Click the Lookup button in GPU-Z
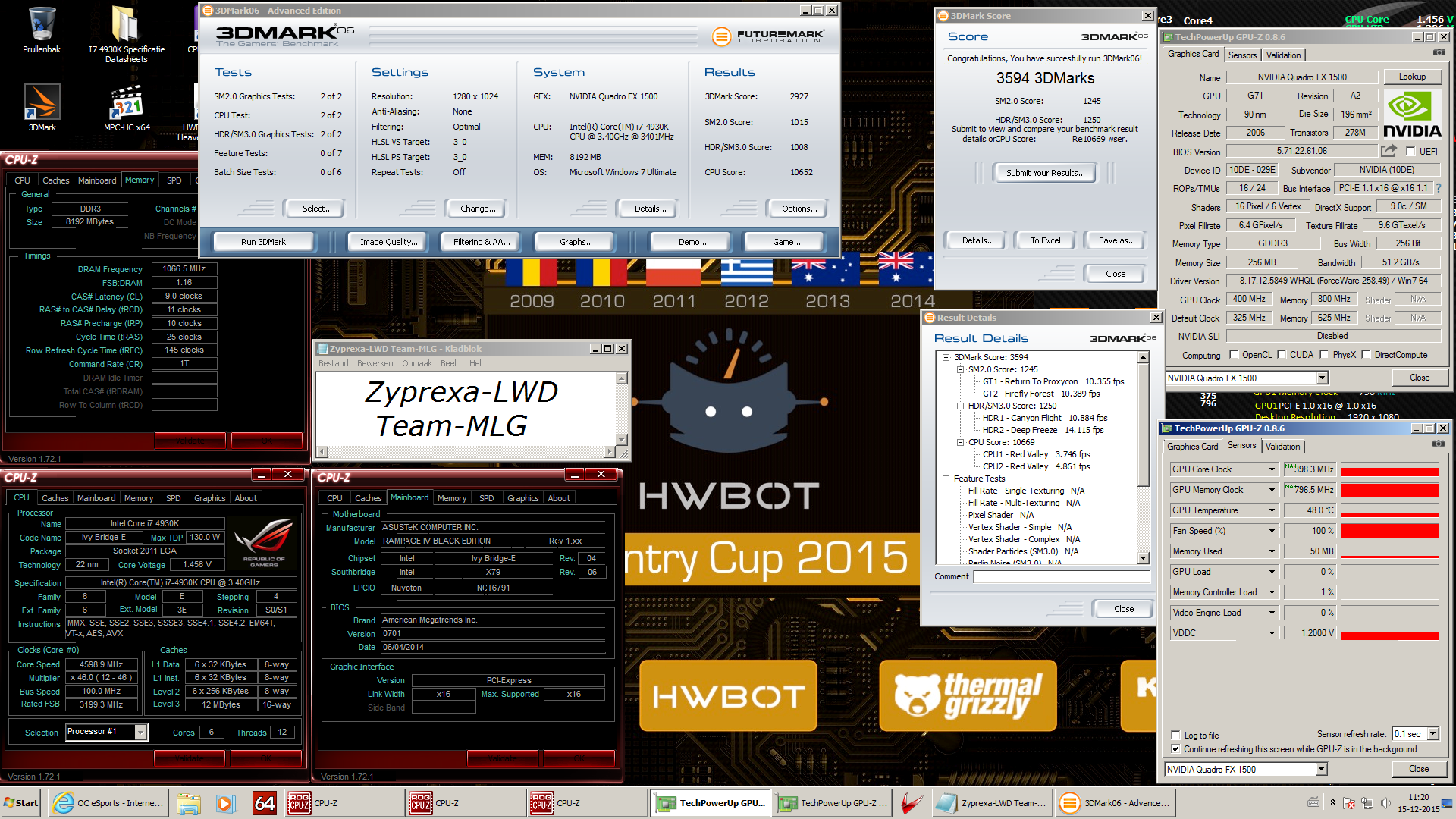Screen dimensions: 1456x819 [x=1412, y=77]
